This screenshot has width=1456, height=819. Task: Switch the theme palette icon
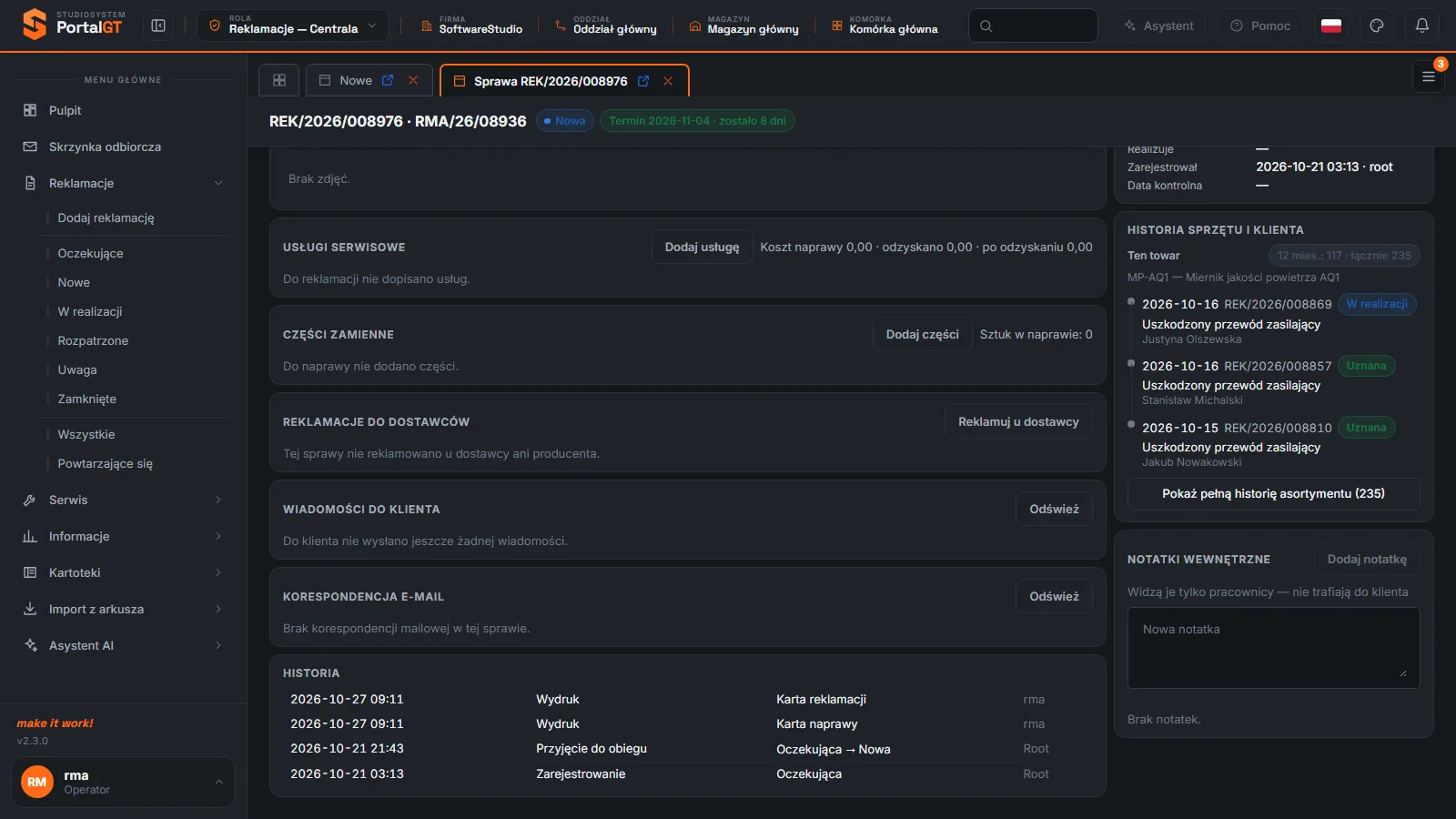[1377, 25]
